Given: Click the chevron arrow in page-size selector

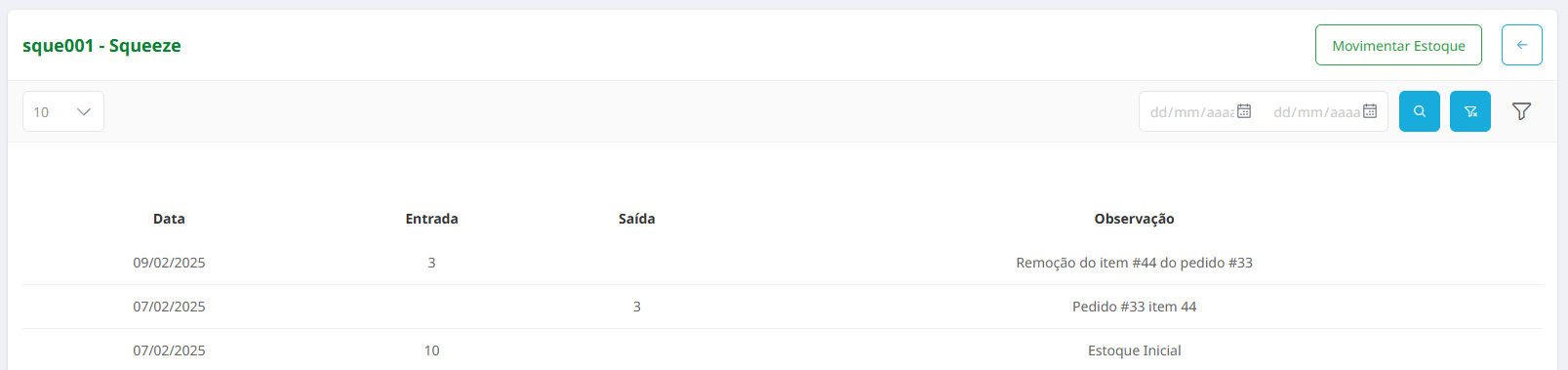Looking at the screenshot, I should 84,111.
